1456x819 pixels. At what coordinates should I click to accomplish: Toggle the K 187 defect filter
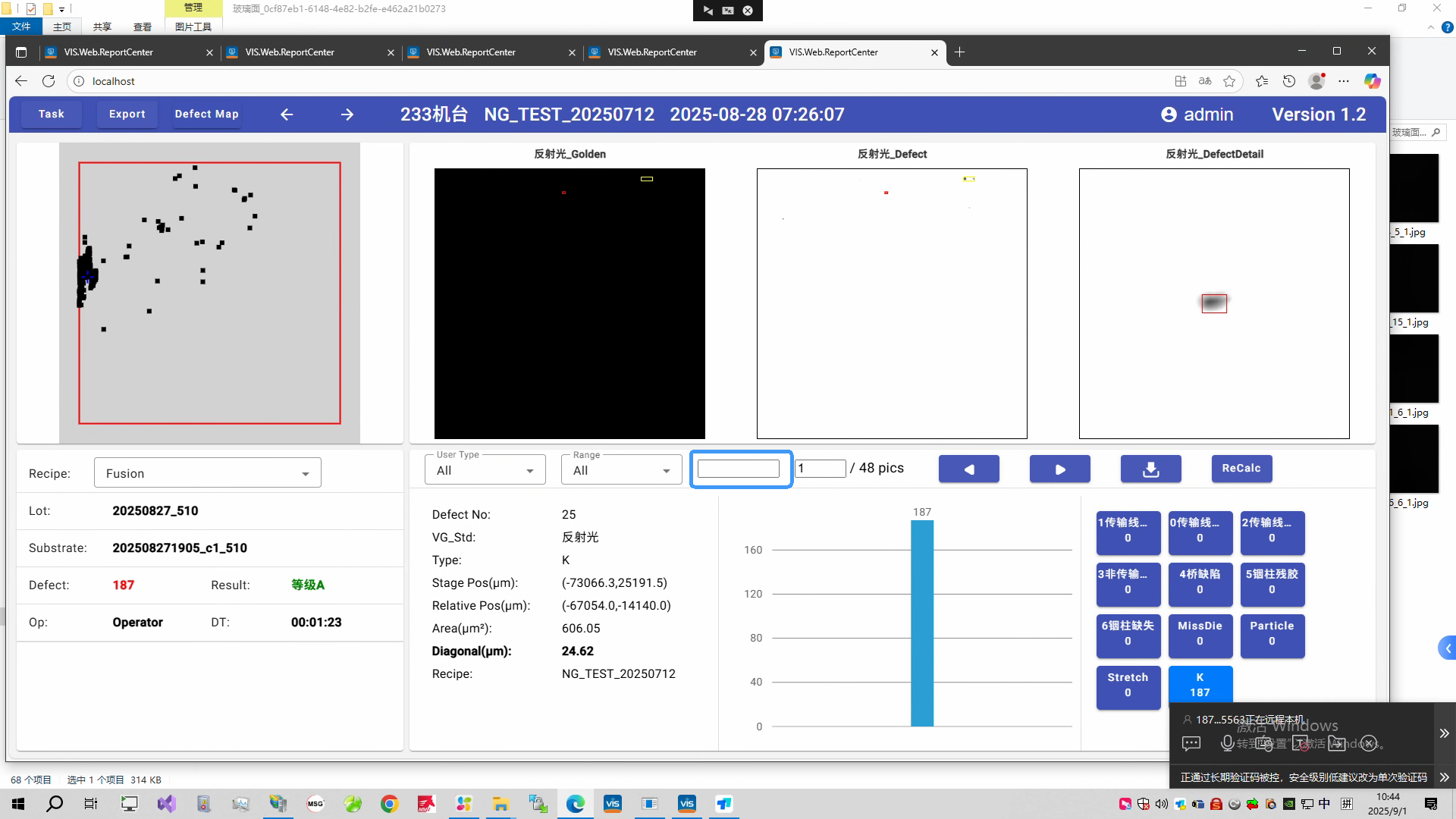[x=1200, y=684]
